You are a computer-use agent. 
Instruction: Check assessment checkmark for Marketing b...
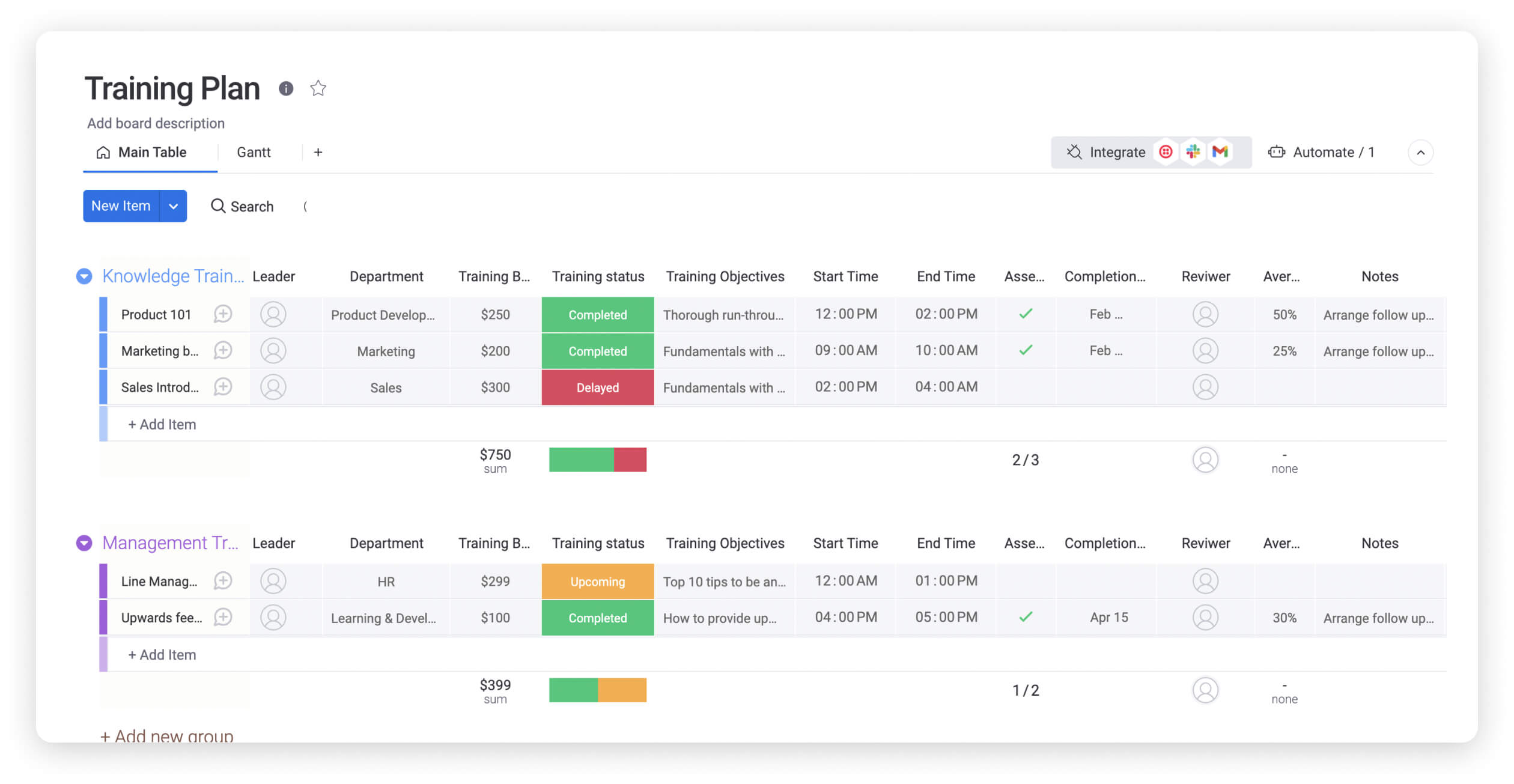pos(1025,350)
